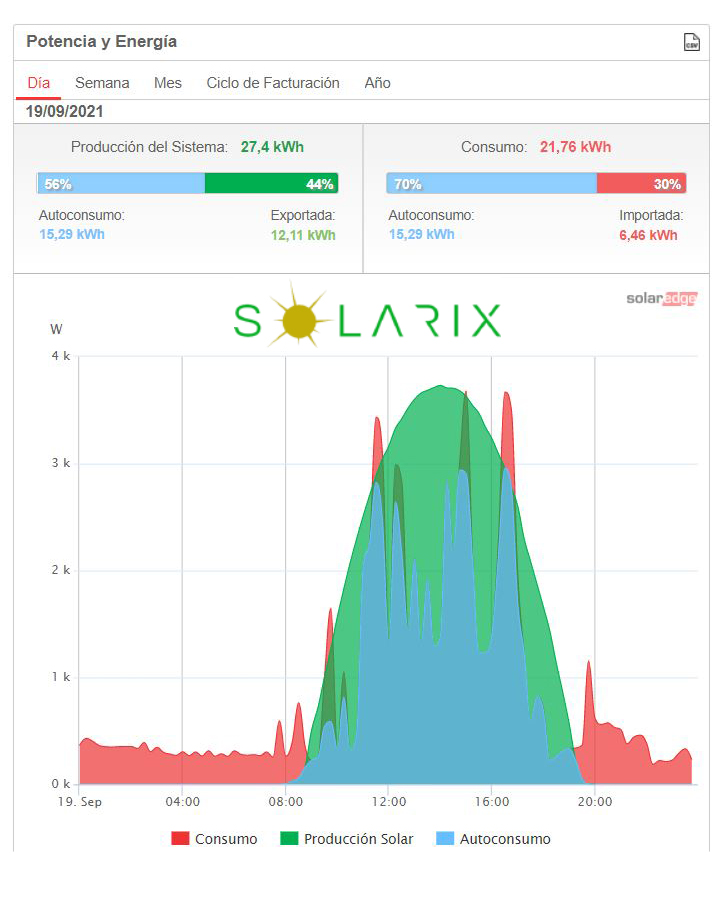
Task: Switch to the Semana tab
Action: pos(102,83)
